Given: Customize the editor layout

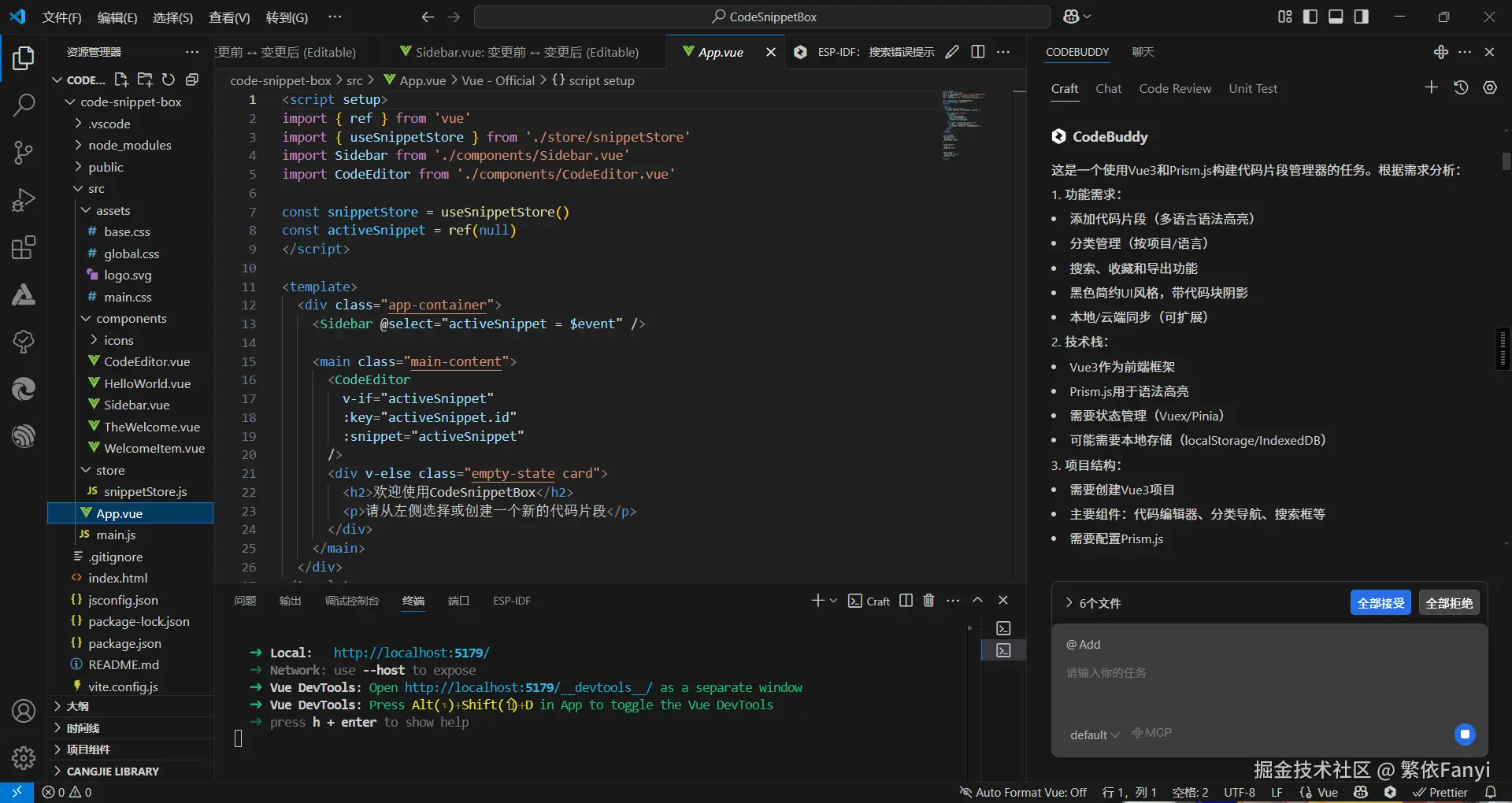Looking at the screenshot, I should tap(1285, 17).
